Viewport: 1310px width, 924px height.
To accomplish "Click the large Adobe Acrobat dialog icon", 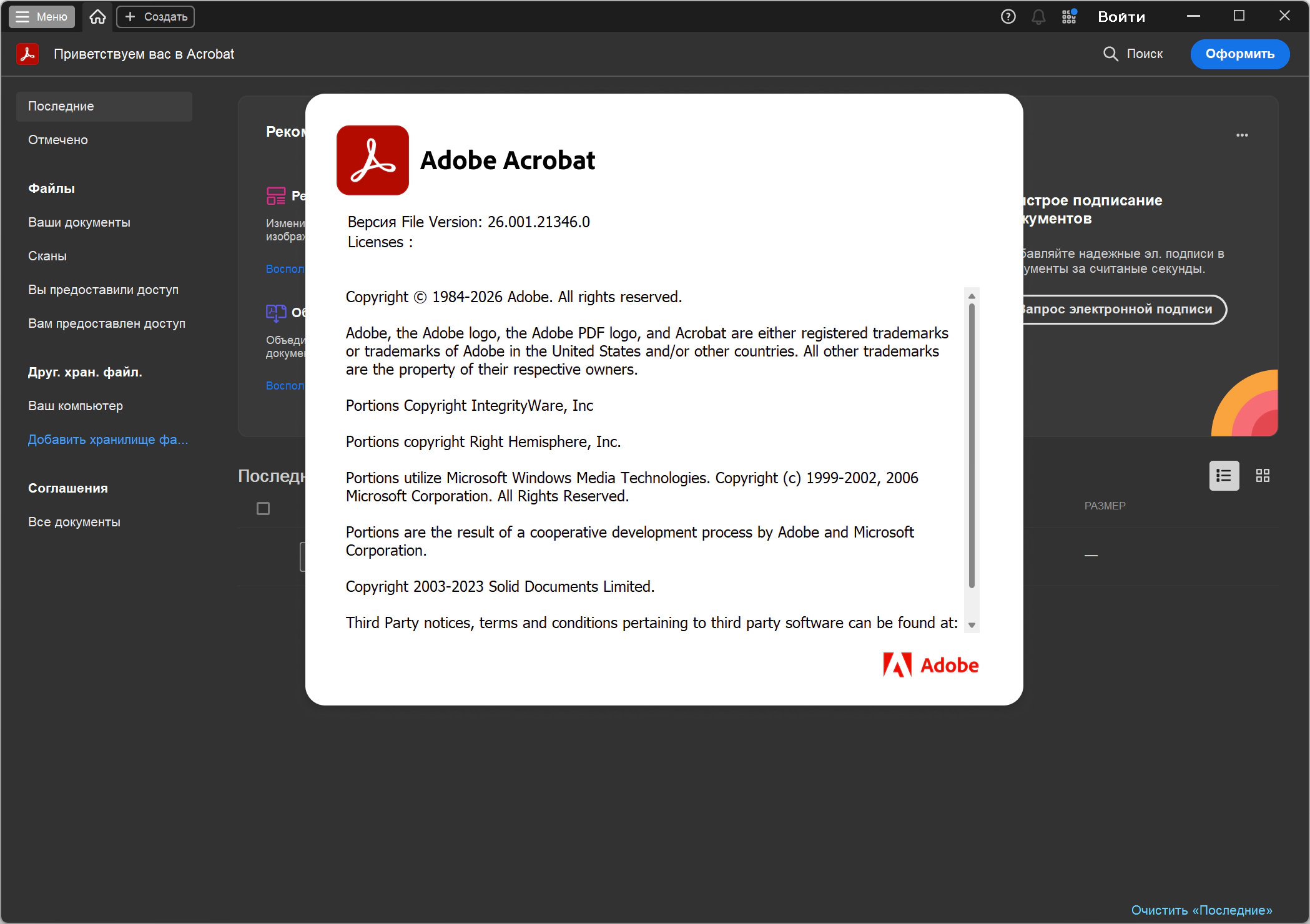I will click(x=373, y=160).
